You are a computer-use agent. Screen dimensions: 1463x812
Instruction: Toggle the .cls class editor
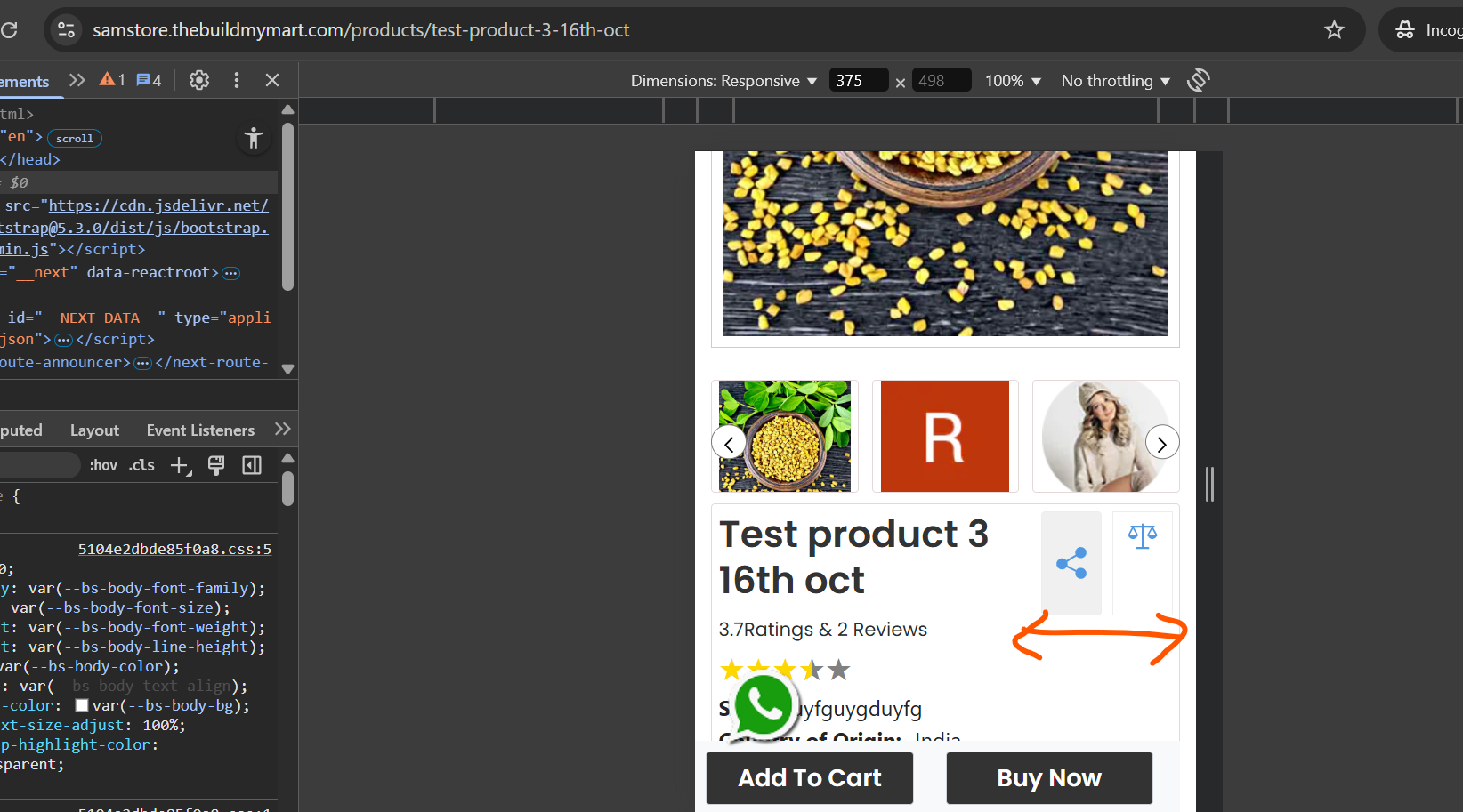coord(141,465)
